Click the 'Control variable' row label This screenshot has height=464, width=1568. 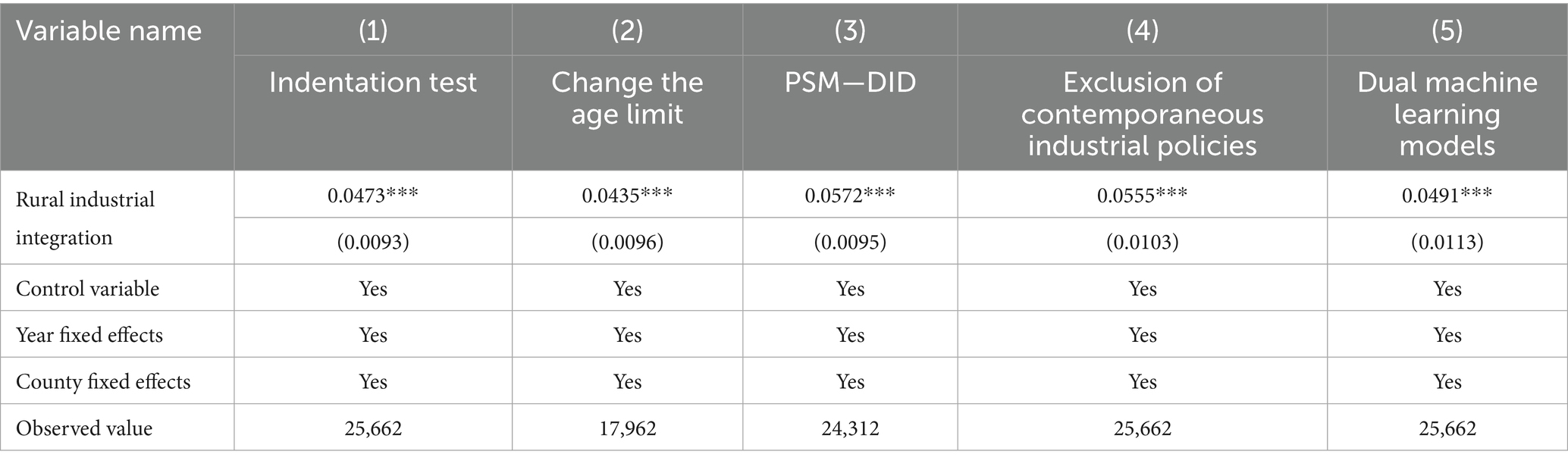point(87,289)
